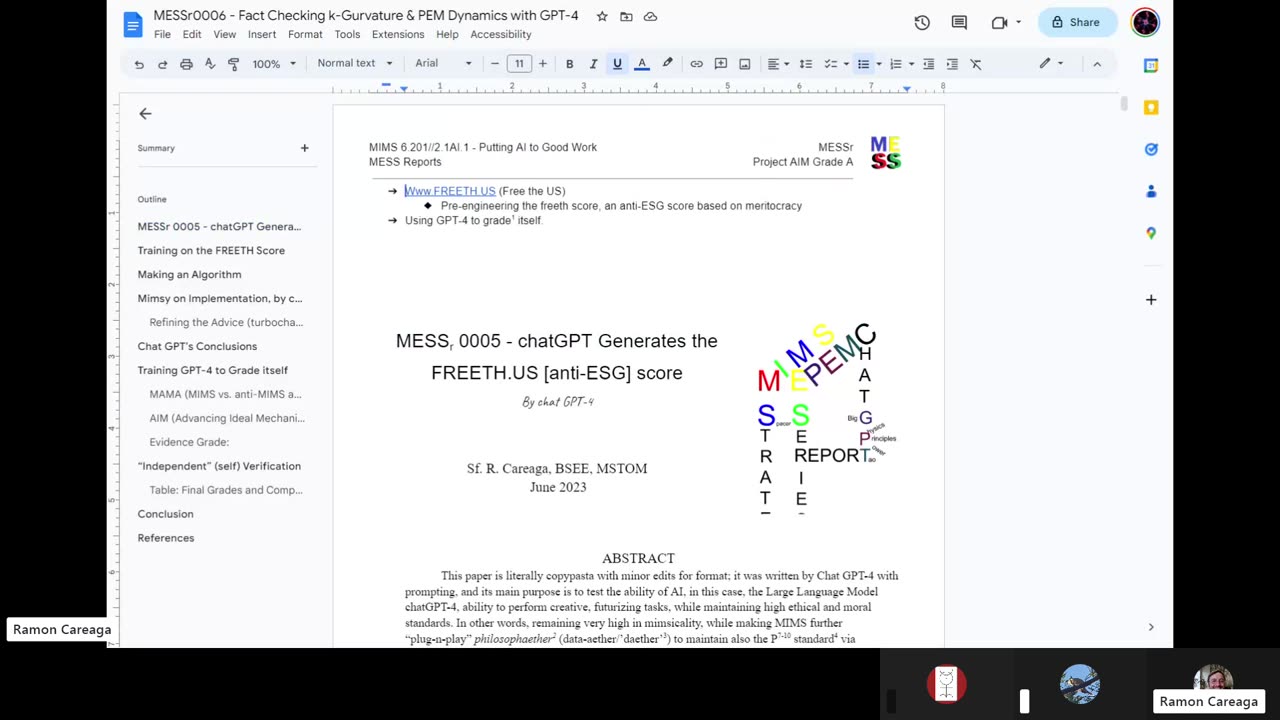The image size is (1280, 720).
Task: Open the Accessibility menu
Action: (x=501, y=34)
